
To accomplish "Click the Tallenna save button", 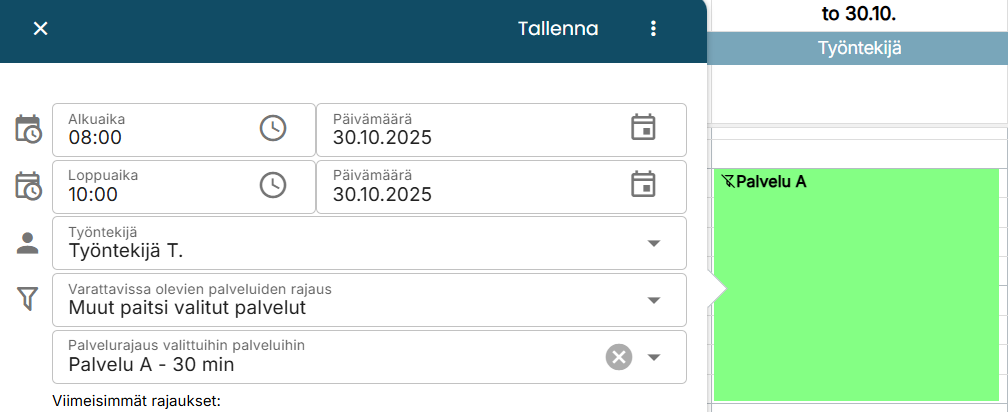I will click(x=558, y=29).
